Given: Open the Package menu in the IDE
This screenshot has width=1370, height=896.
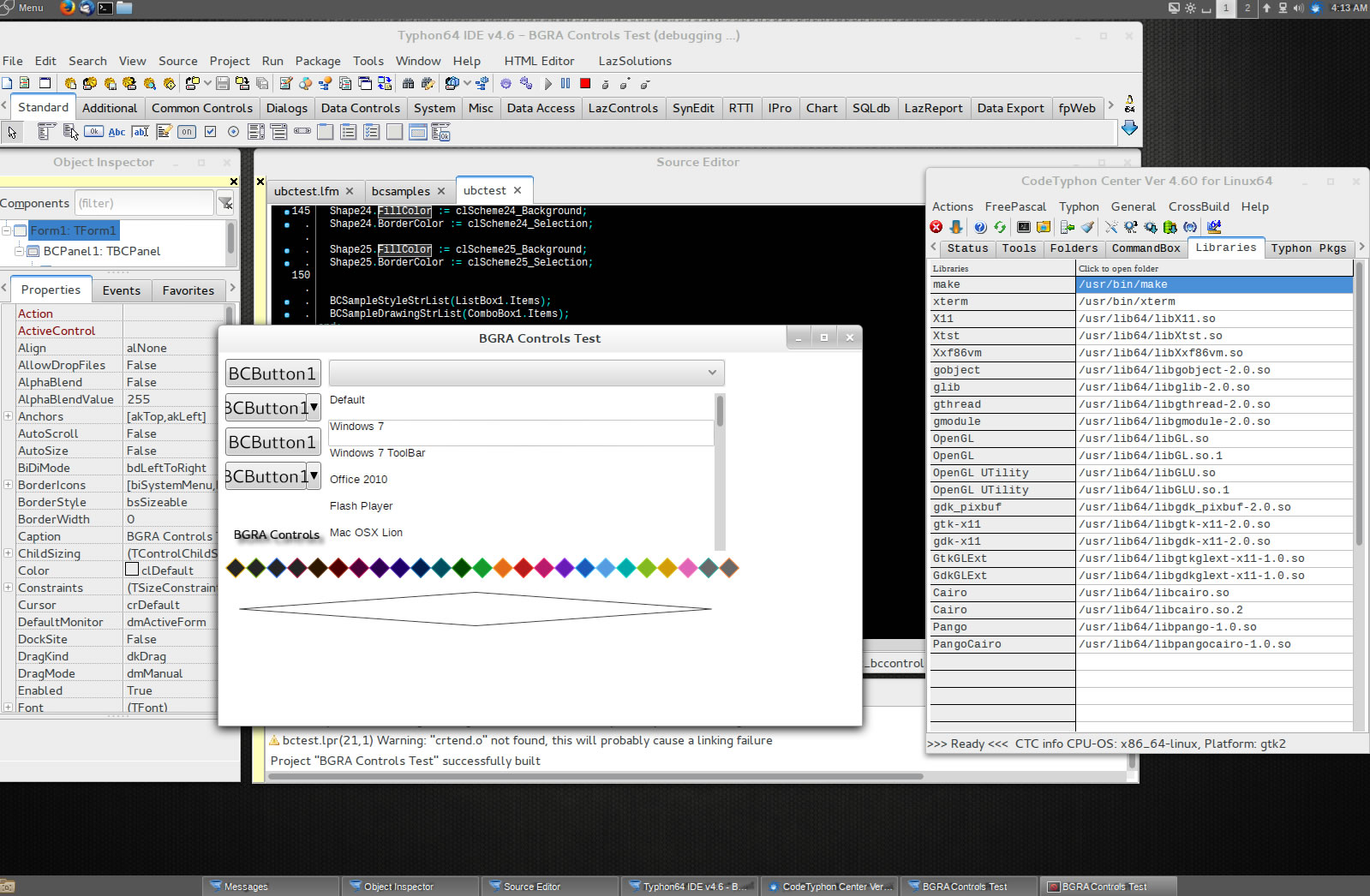Looking at the screenshot, I should [318, 61].
